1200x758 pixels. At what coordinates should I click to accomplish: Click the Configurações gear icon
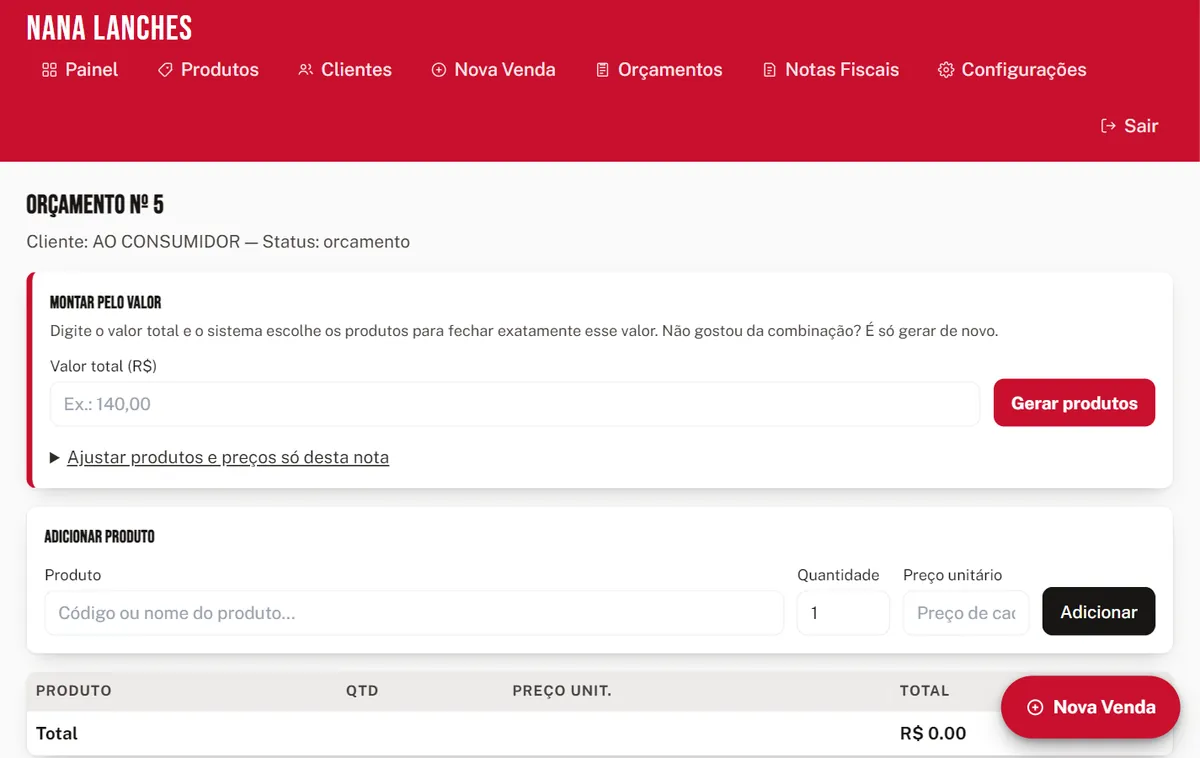point(945,70)
